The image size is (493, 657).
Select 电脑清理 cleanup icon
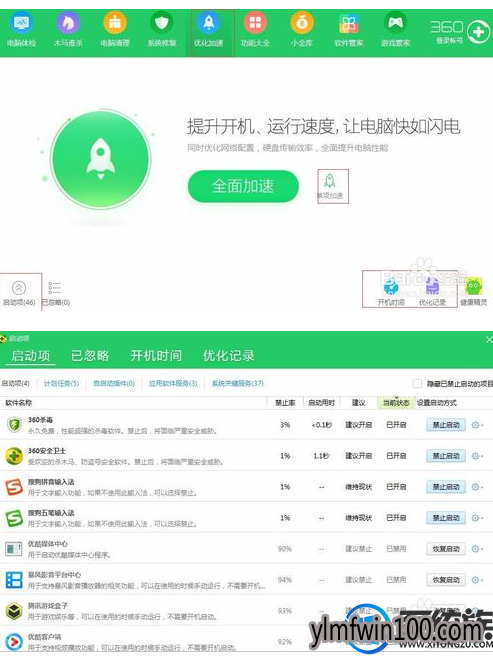[x=115, y=23]
